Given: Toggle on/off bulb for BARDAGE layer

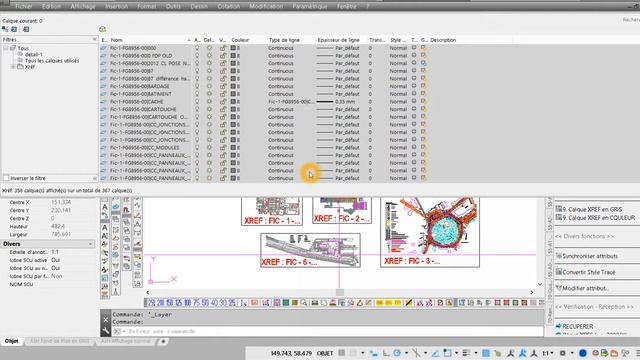Looking at the screenshot, I should [x=197, y=86].
